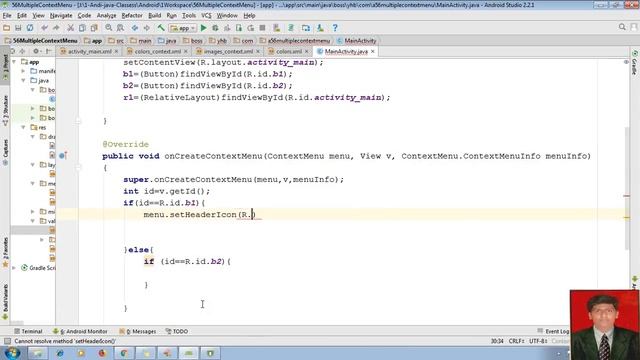Toggle the Captures side panel
The height and width of the screenshot is (360, 640).
click(x=5, y=152)
